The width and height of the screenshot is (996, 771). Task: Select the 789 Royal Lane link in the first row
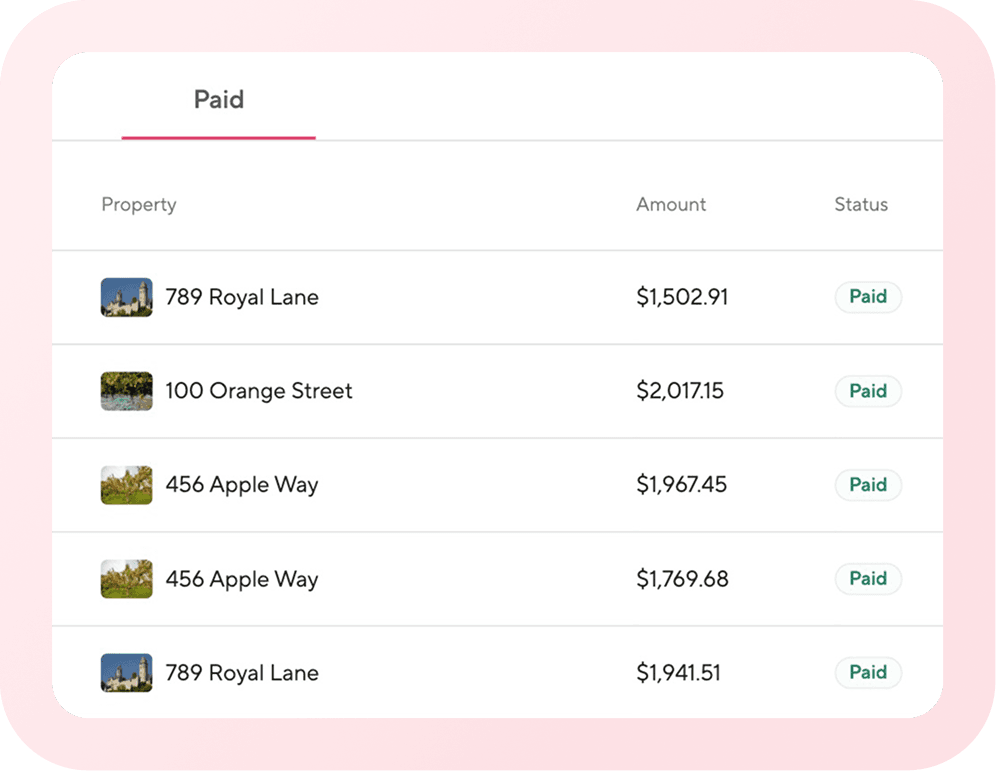pyautogui.click(x=242, y=297)
